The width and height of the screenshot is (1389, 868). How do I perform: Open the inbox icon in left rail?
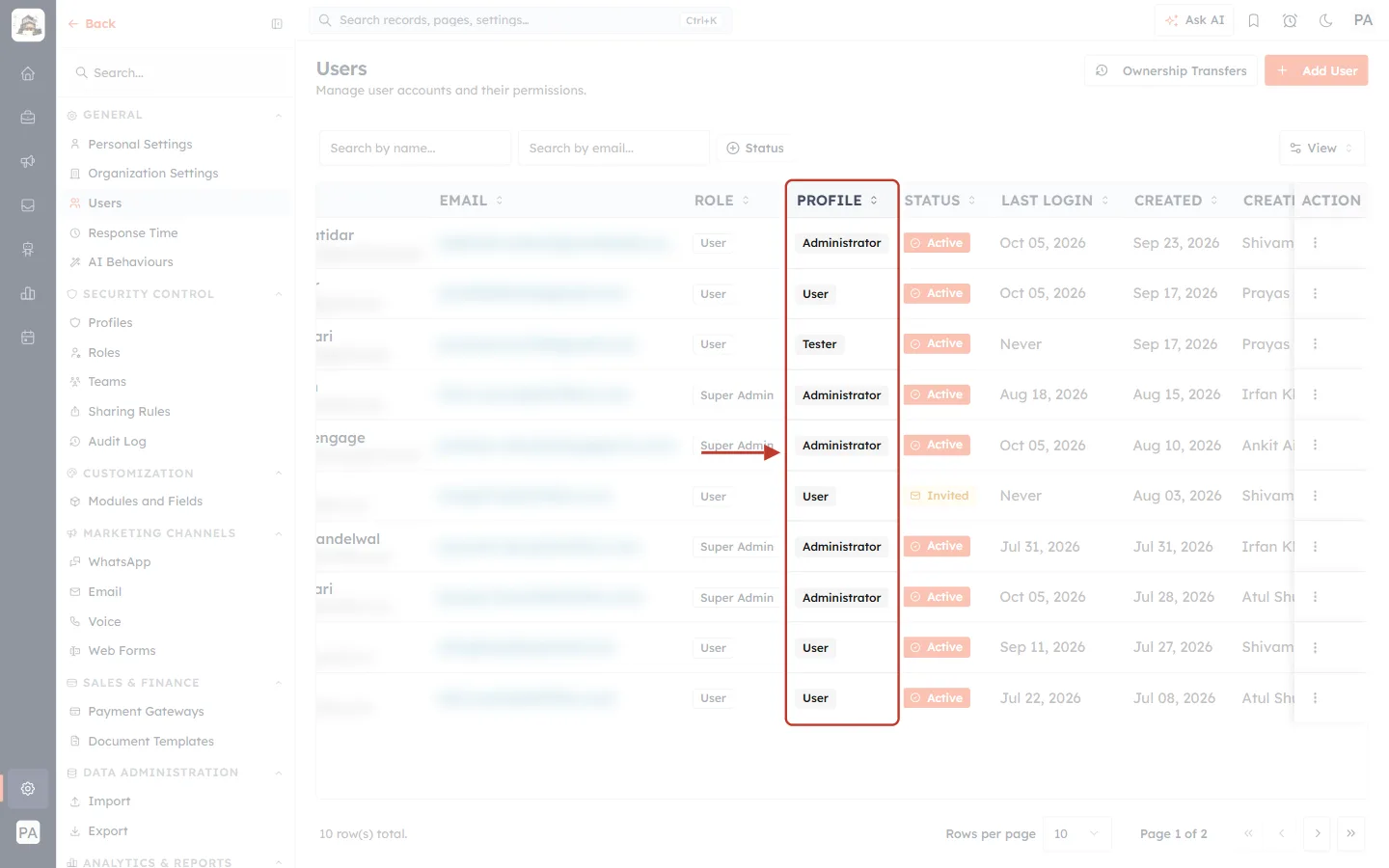click(28, 205)
